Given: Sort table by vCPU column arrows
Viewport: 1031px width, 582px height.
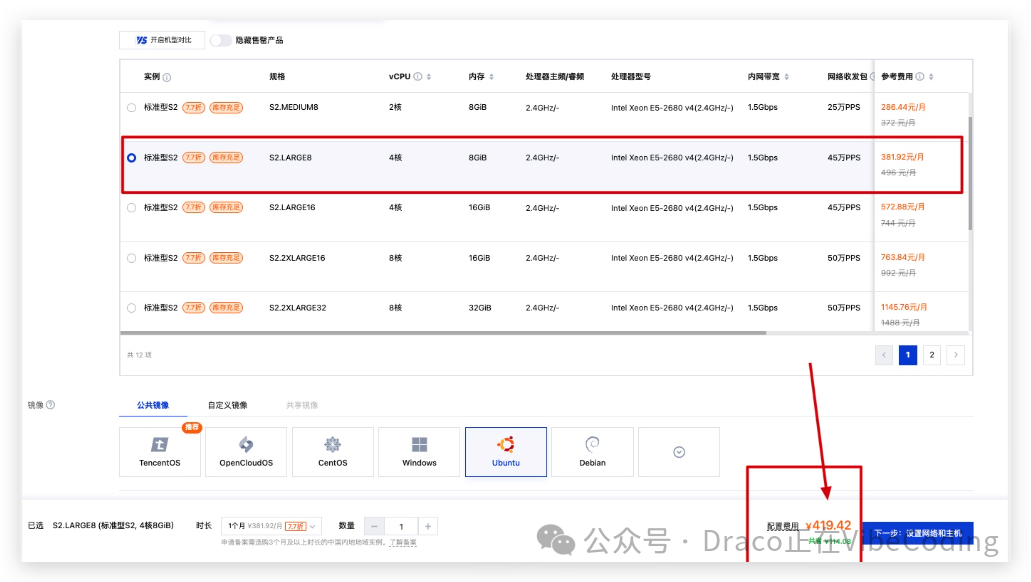Looking at the screenshot, I should click(x=429, y=77).
